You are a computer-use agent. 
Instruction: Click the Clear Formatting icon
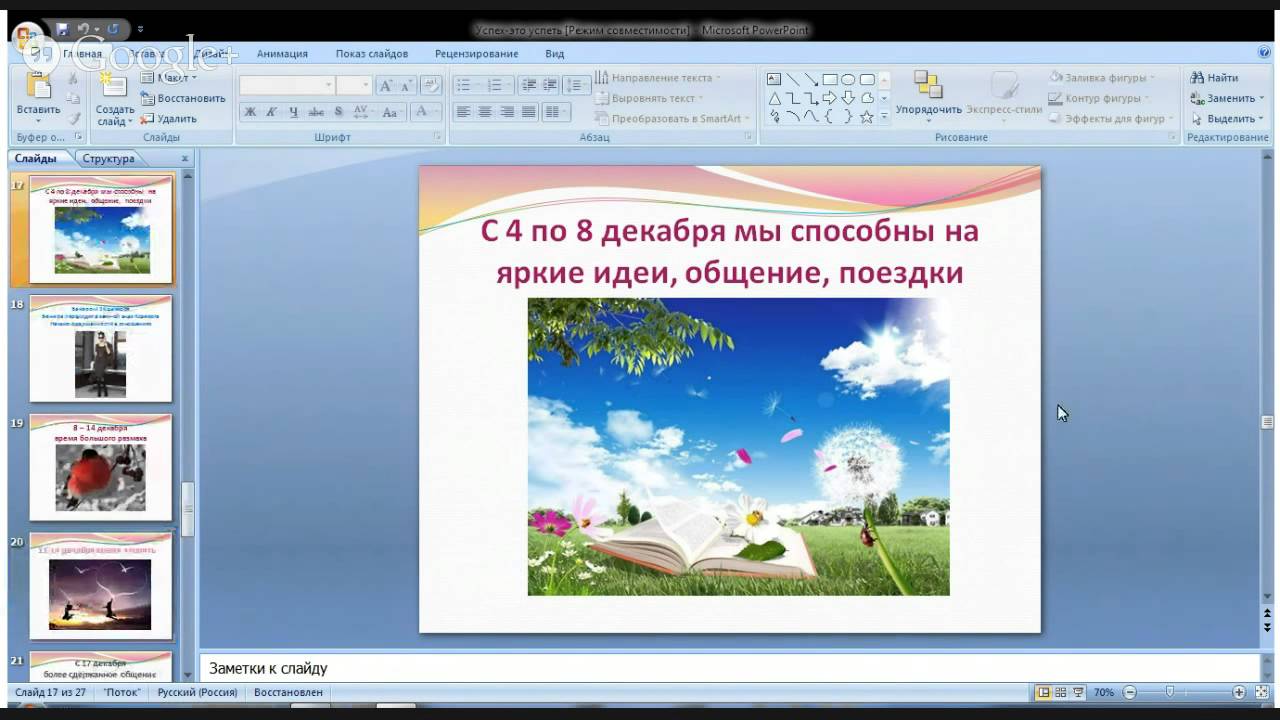click(x=431, y=85)
